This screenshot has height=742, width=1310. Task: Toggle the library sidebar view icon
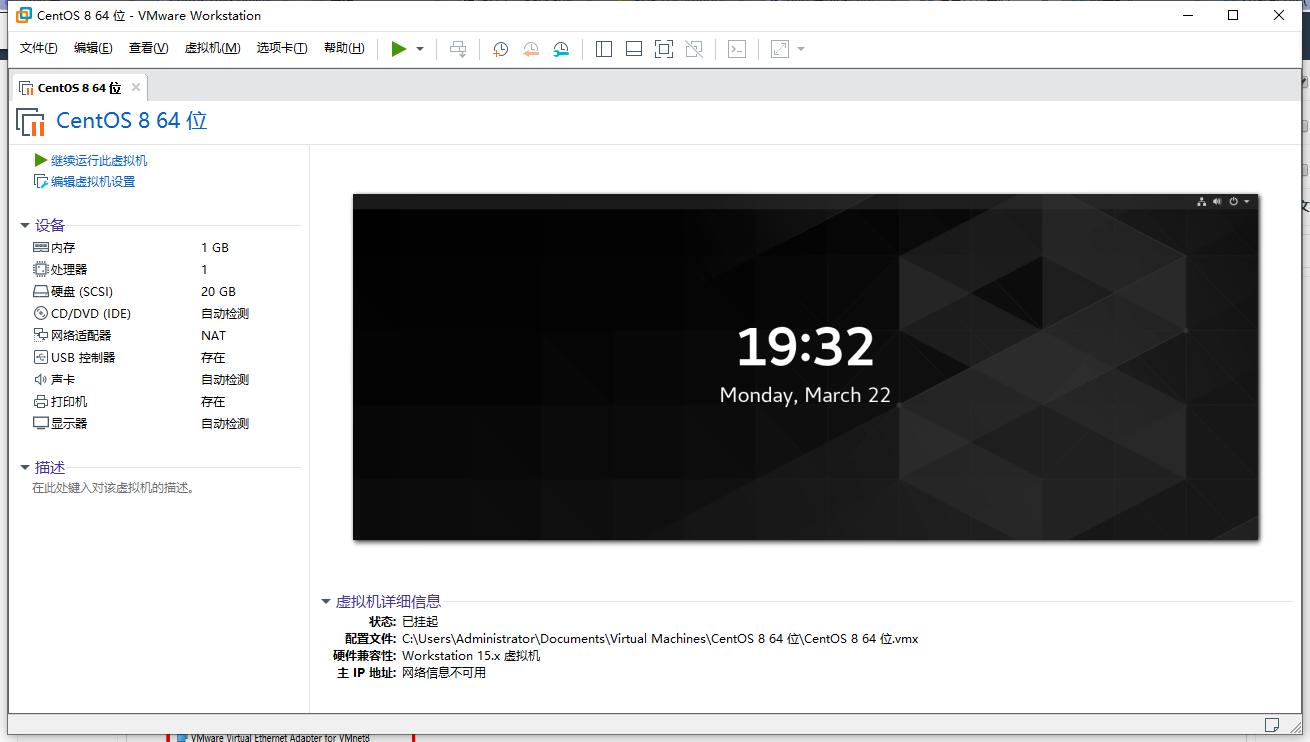coord(603,49)
